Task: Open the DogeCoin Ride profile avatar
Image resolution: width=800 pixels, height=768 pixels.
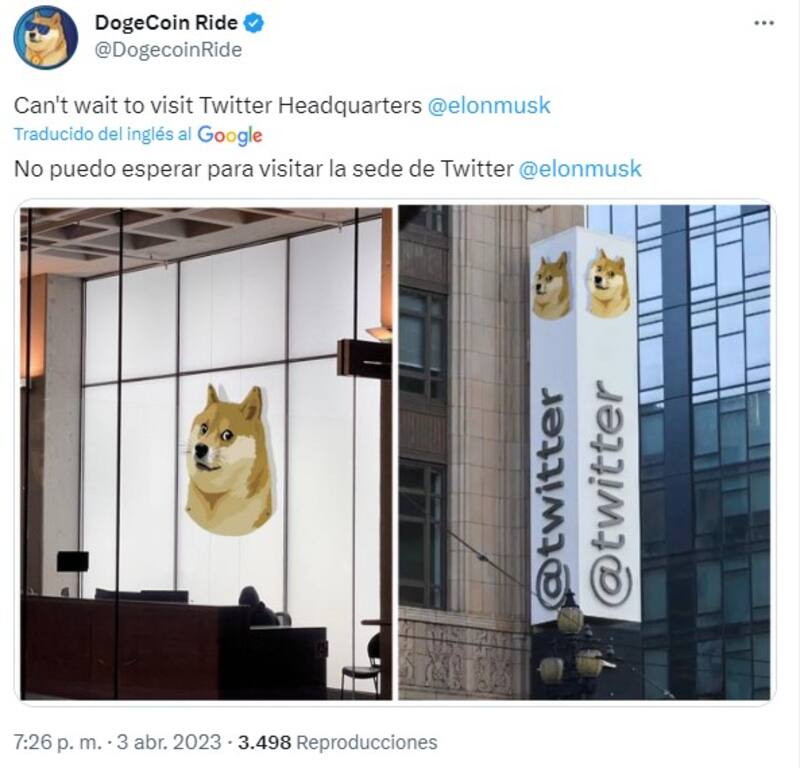Action: [46, 37]
